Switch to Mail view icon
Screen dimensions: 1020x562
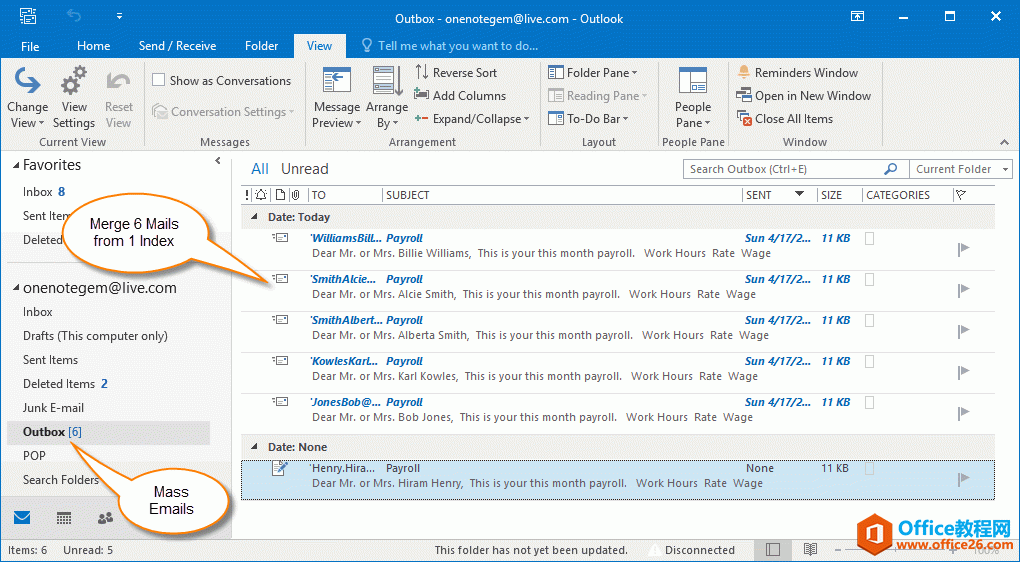pos(22,517)
